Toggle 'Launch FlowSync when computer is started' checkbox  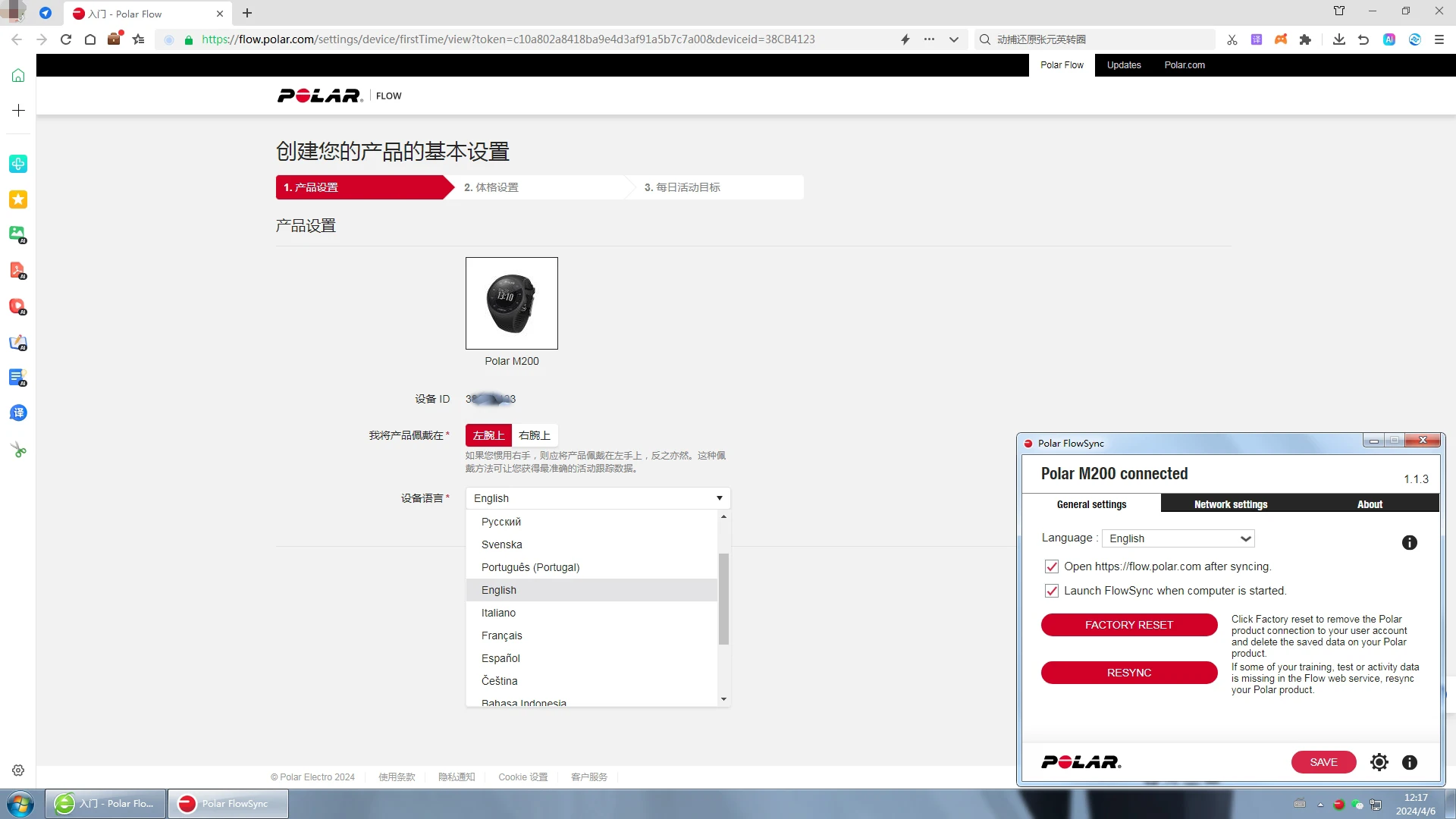point(1052,591)
